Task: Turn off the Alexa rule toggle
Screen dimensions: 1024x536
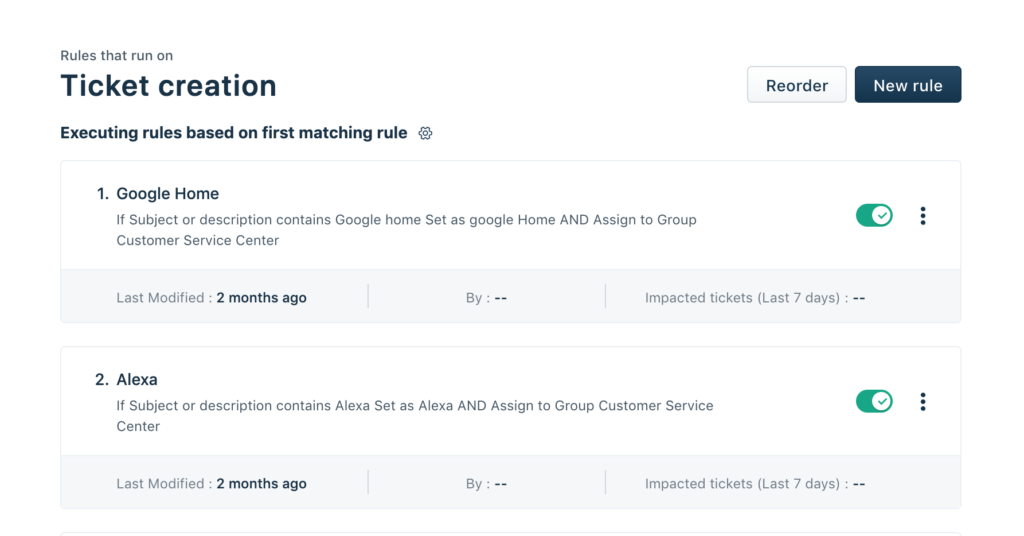Action: point(874,402)
